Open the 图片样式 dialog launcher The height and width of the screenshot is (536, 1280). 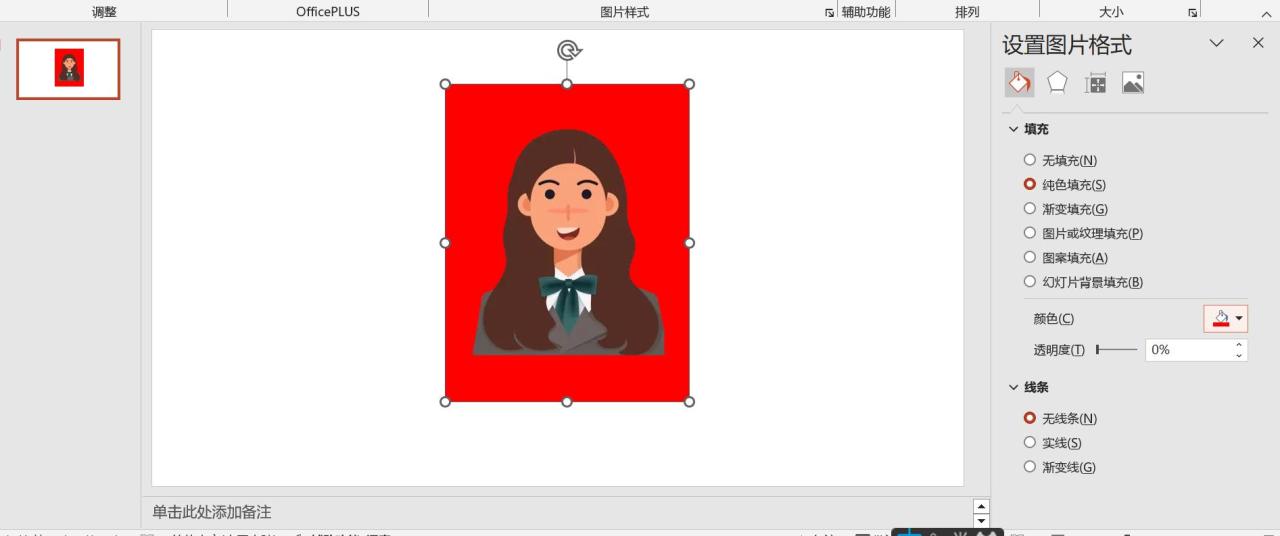click(x=829, y=13)
